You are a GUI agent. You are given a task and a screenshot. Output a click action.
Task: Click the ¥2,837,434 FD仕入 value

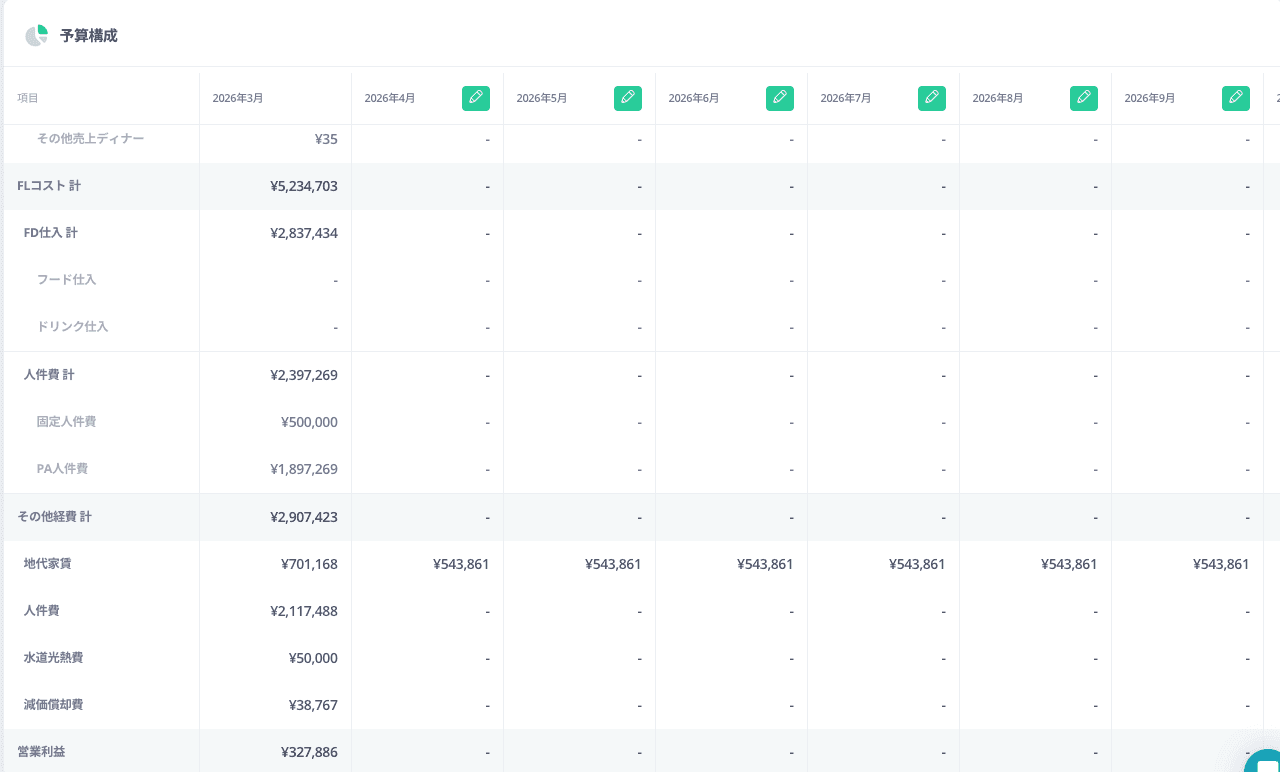[x=304, y=233]
